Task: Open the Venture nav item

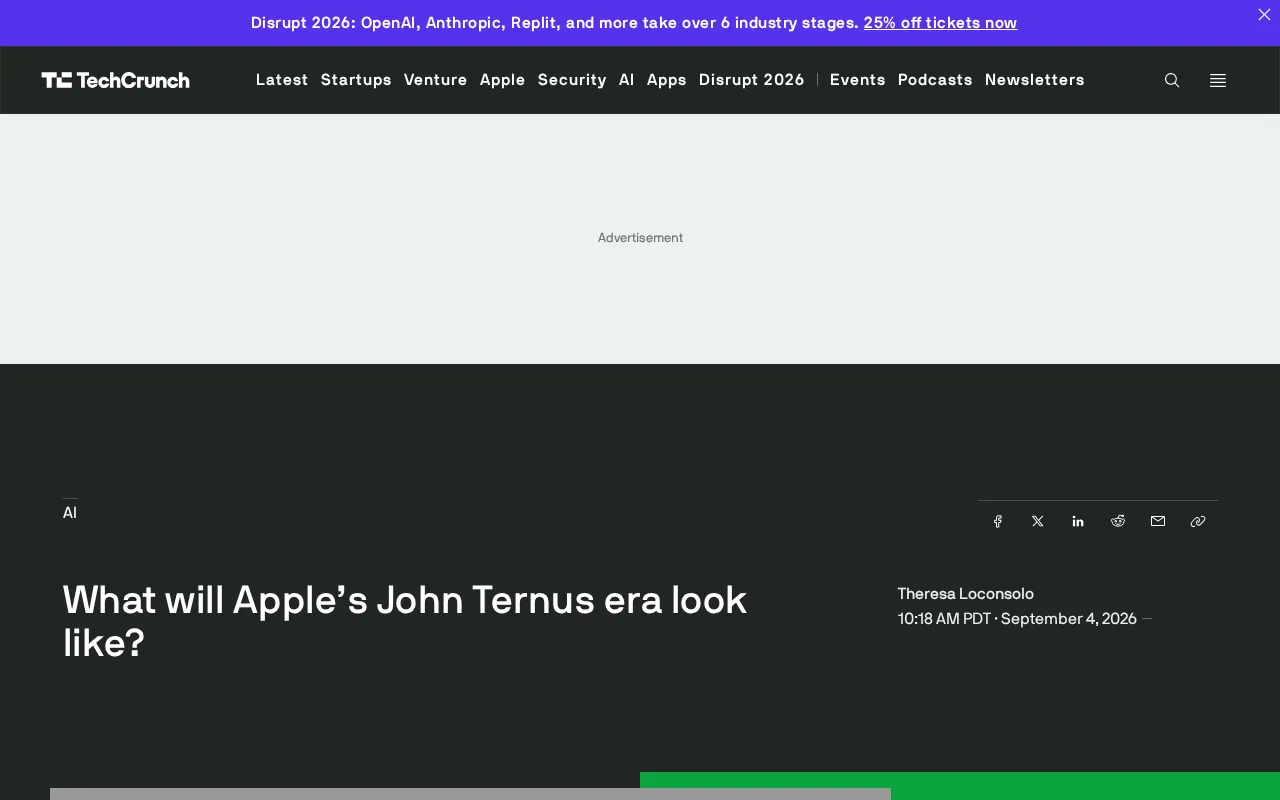Action: [436, 80]
